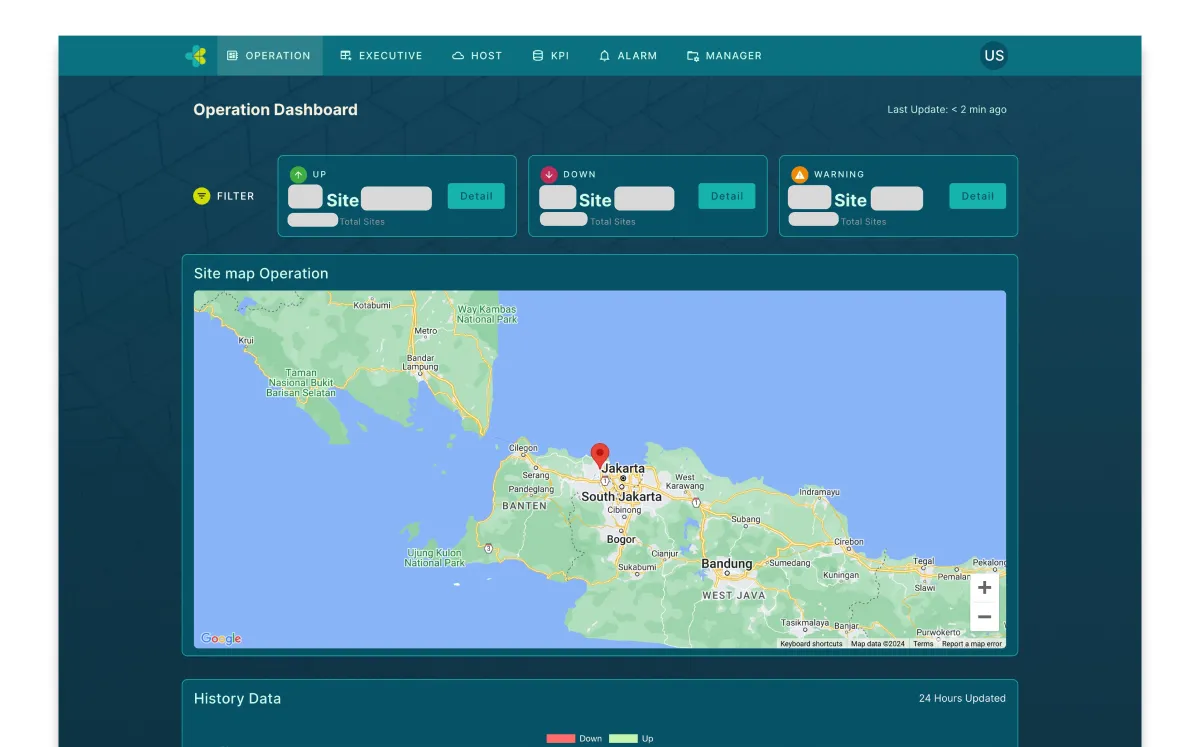The width and height of the screenshot is (1200, 747).
Task: Open the KPI navigation item
Action: click(550, 56)
